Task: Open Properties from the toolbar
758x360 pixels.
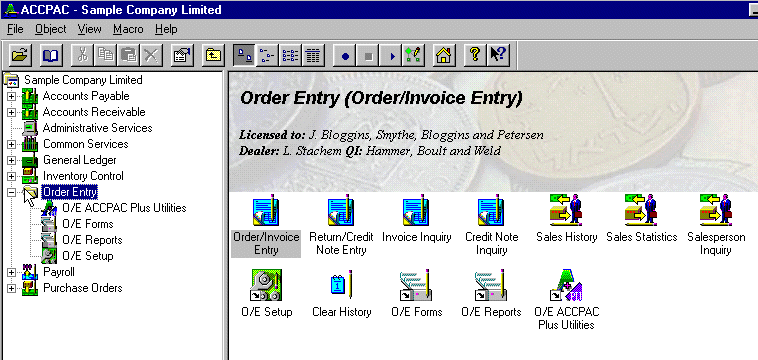Action: 182,55
